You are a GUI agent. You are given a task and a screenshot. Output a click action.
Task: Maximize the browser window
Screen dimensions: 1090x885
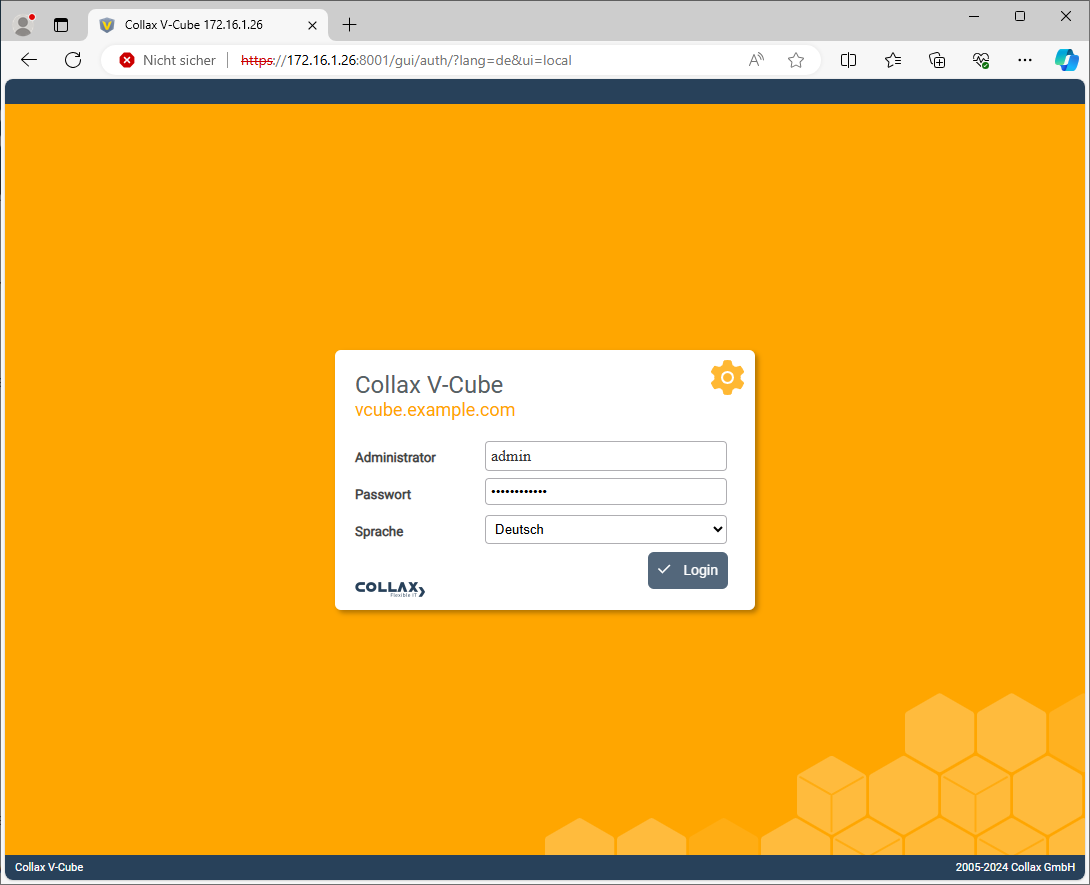tap(1020, 16)
